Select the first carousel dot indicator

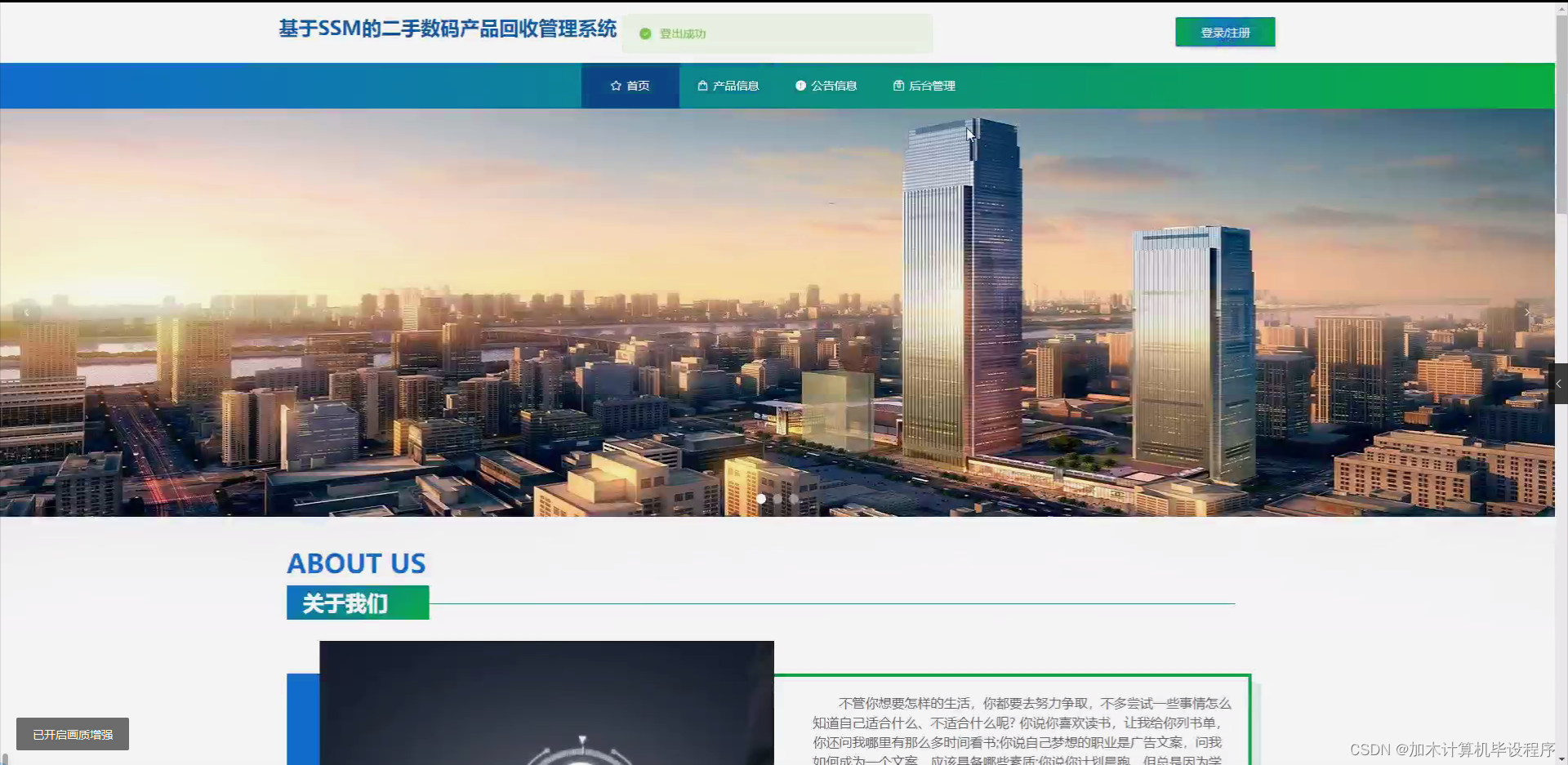pyautogui.click(x=761, y=499)
